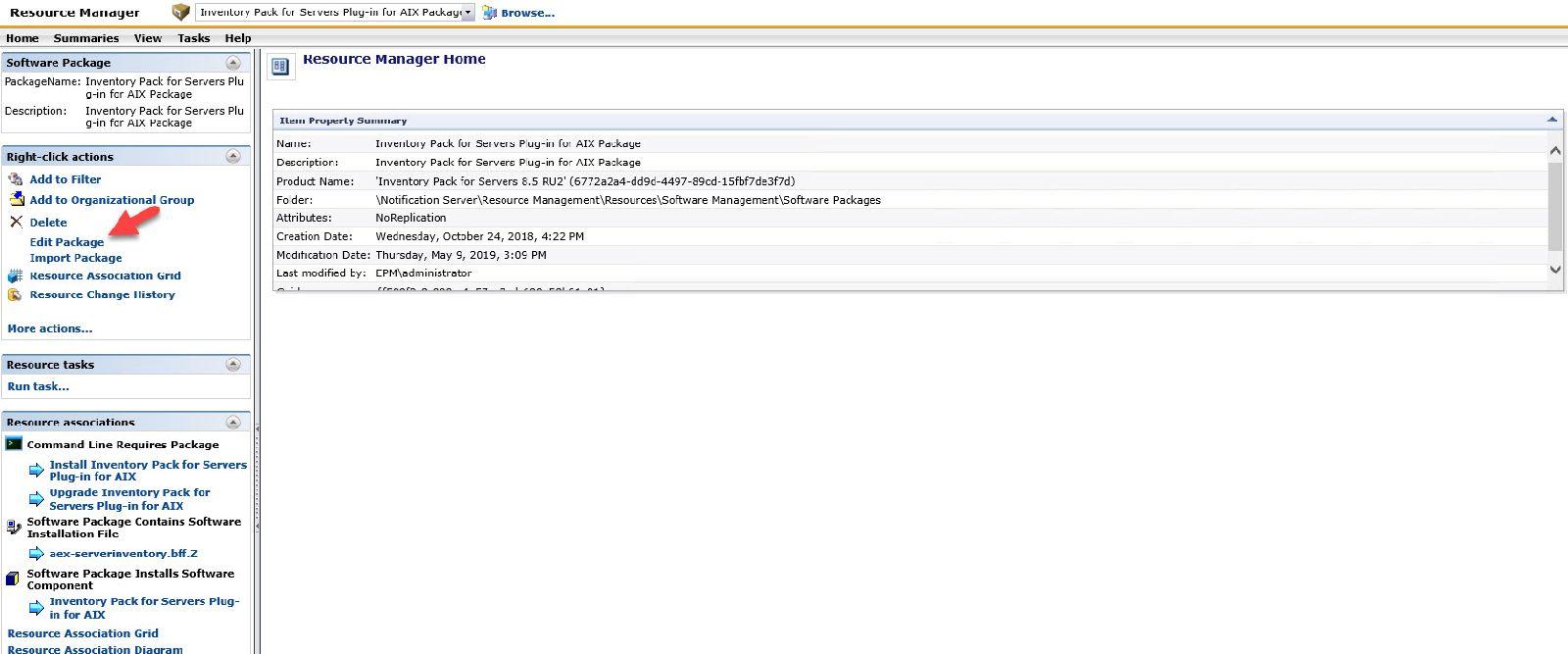Click Run task... link
The image size is (1568, 654).
38,386
